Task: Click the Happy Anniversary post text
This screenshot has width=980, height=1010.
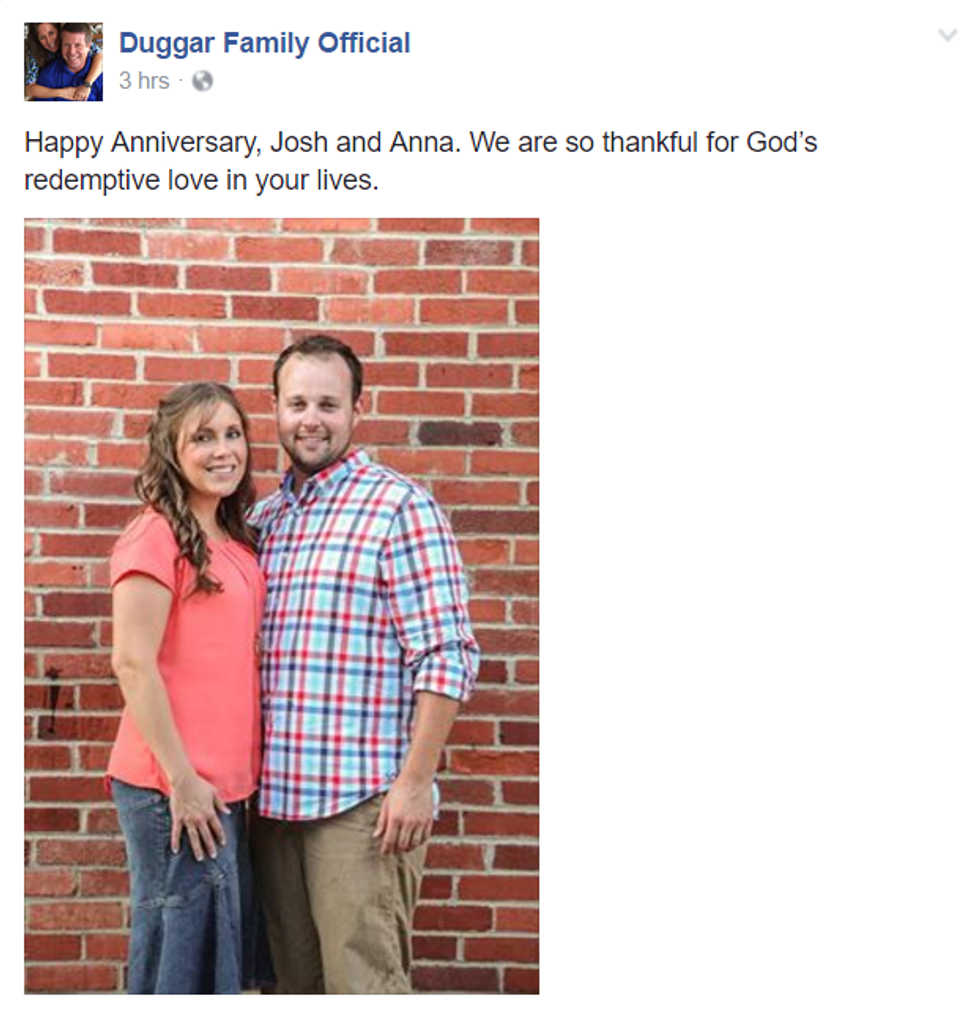Action: (420, 161)
